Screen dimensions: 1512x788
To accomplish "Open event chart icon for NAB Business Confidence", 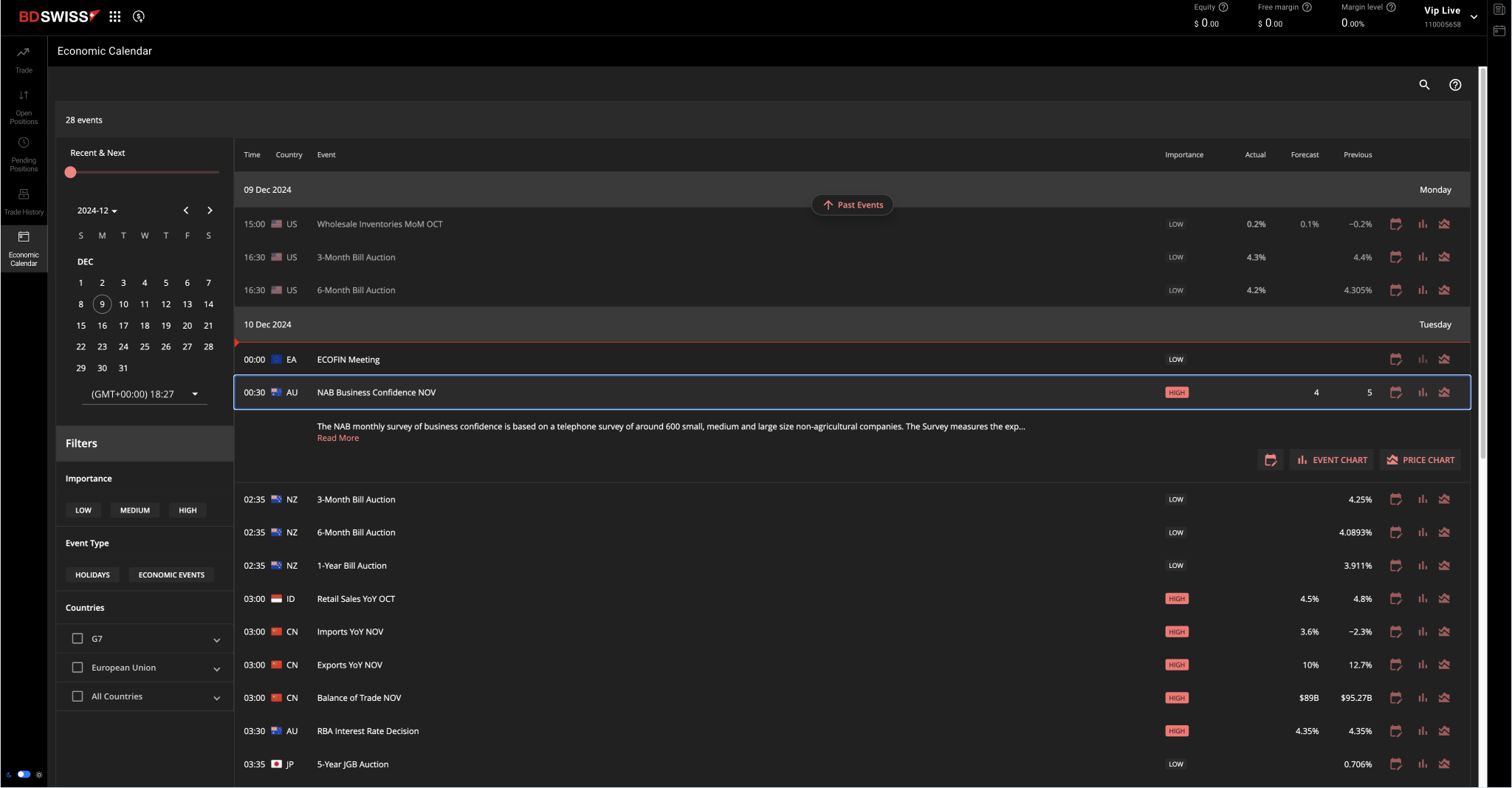I will click(1422, 393).
